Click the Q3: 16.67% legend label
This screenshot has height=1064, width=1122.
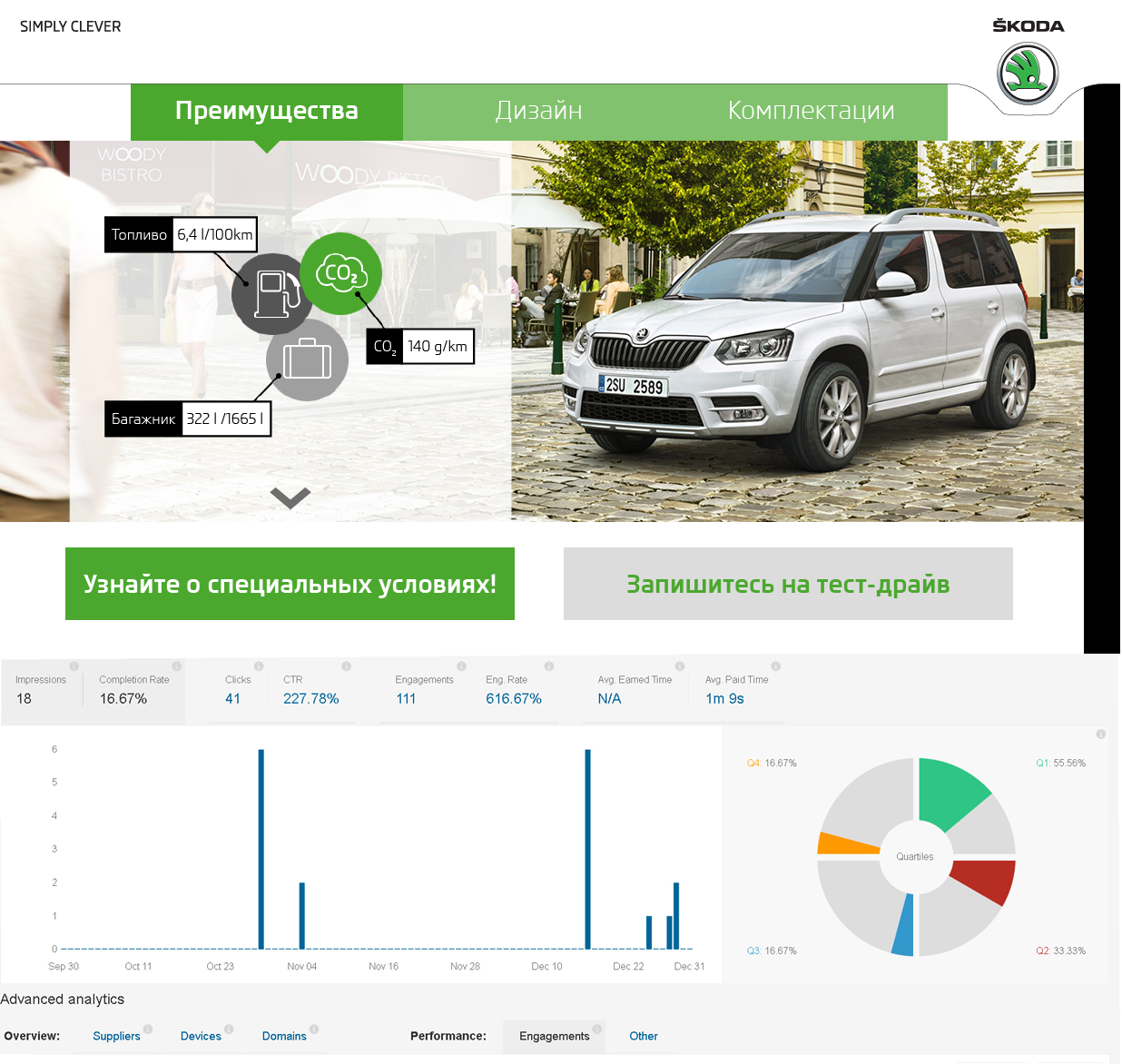772,951
